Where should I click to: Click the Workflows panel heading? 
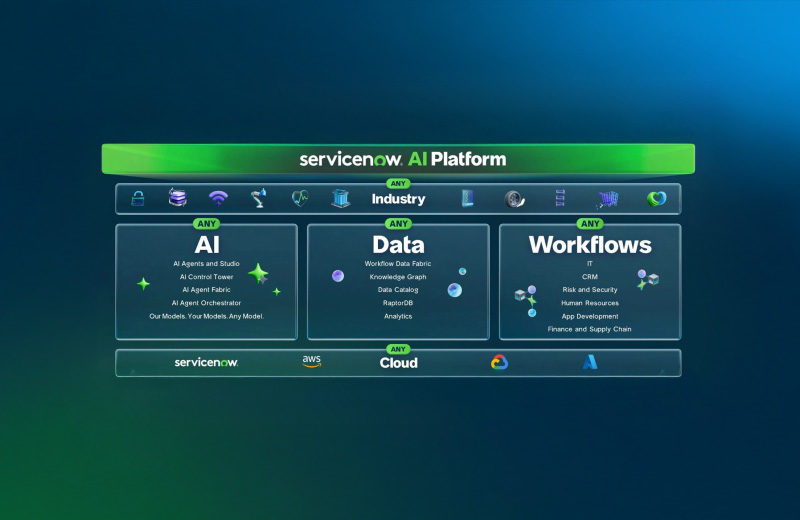coord(589,245)
